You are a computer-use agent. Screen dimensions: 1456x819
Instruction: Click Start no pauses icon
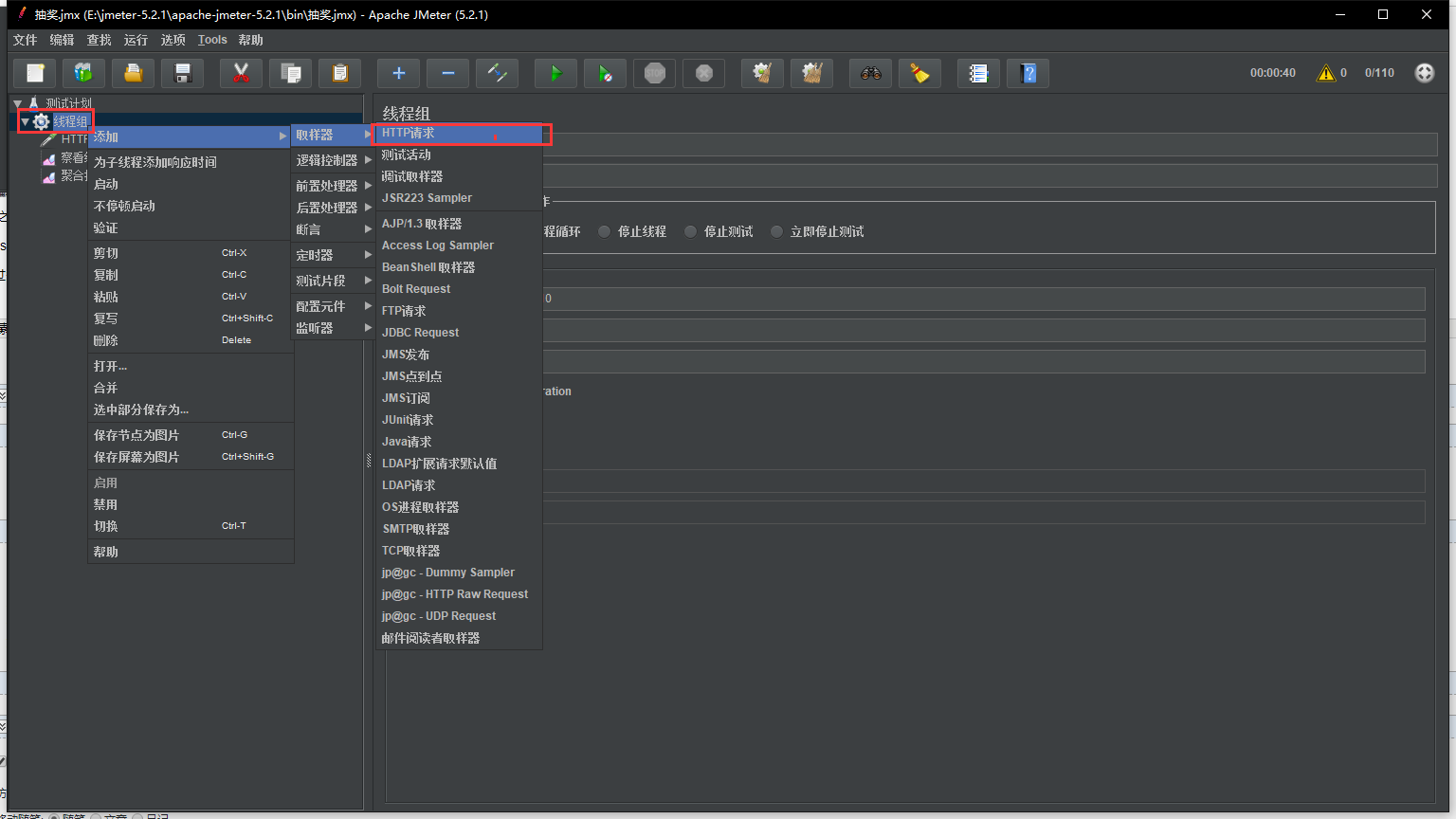tap(606, 73)
